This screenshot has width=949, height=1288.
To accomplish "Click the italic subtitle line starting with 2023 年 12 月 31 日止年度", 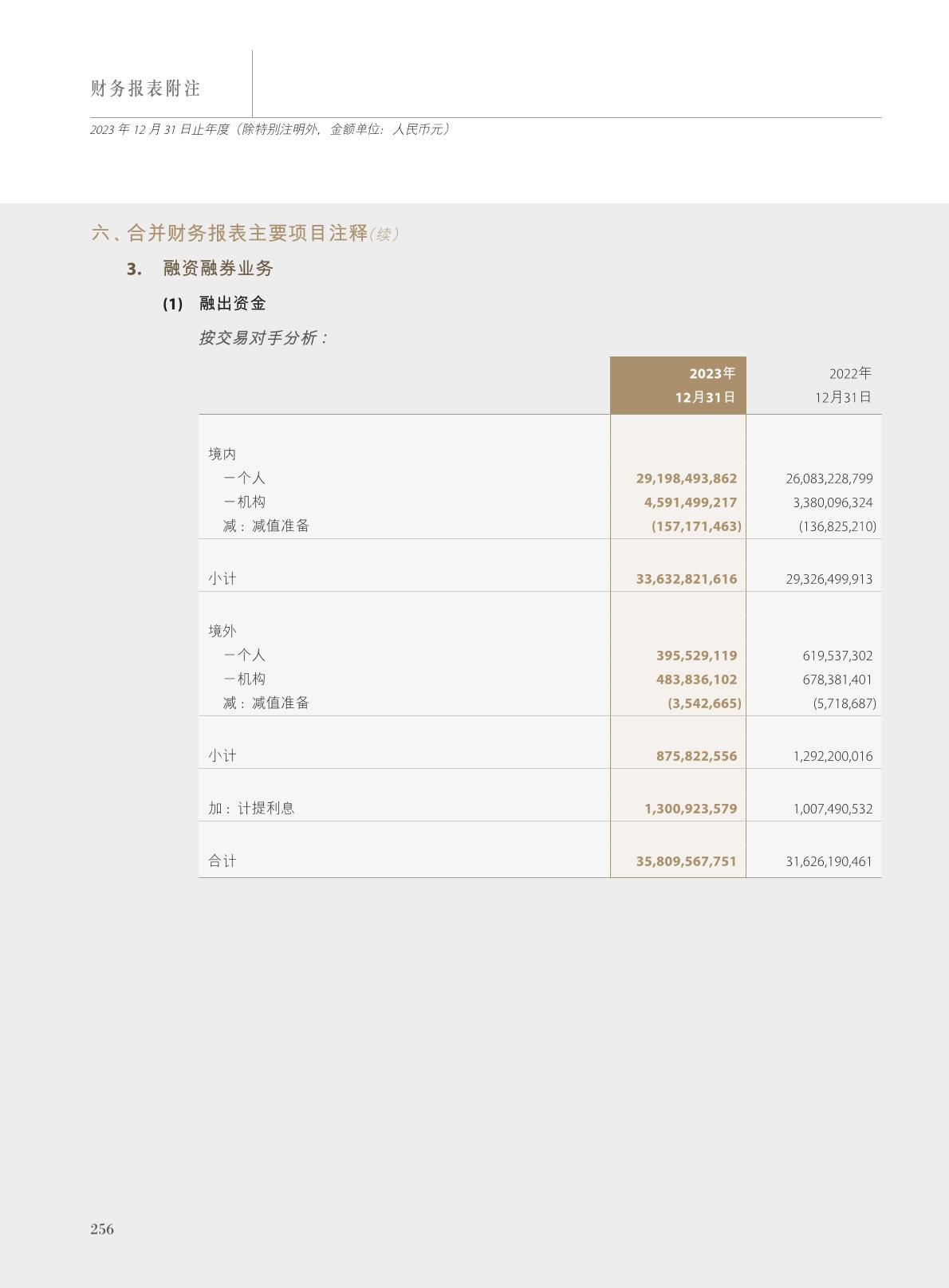I will [x=270, y=129].
